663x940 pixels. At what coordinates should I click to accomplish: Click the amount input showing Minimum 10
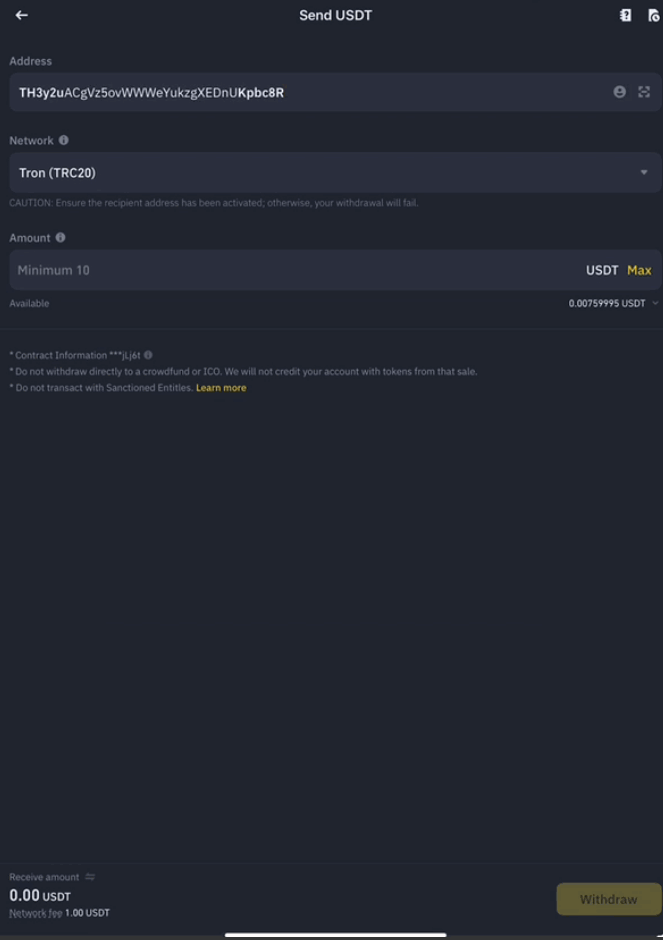(x=200, y=269)
